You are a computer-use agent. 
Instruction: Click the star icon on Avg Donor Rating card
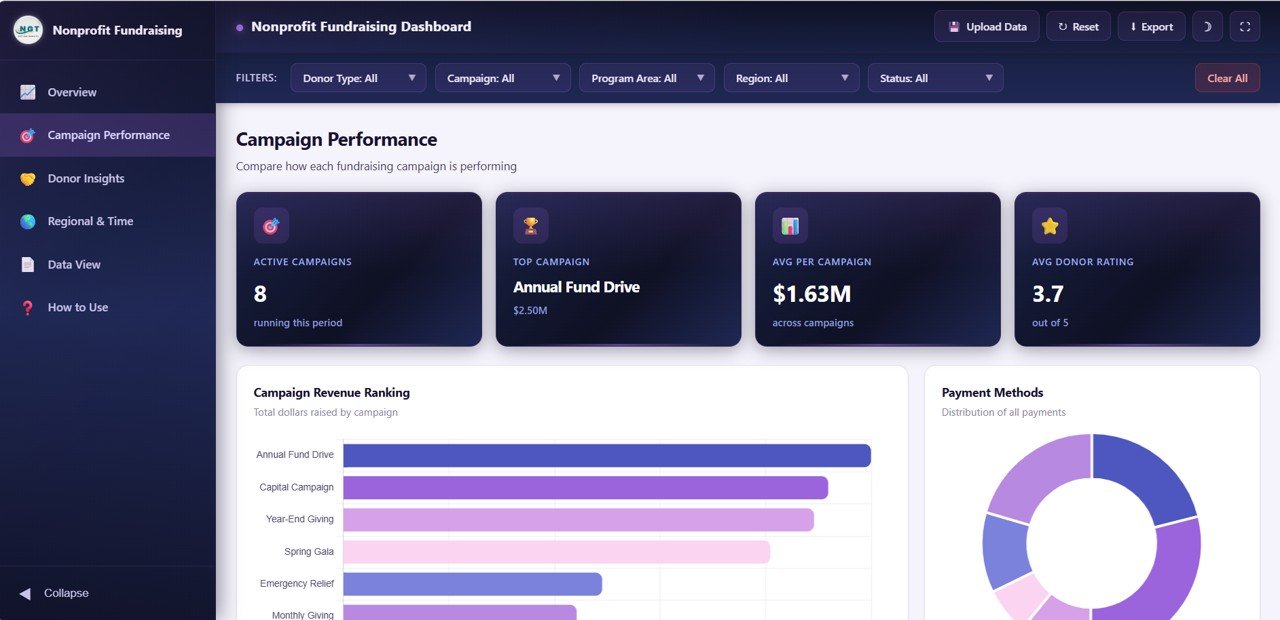(x=1048, y=225)
